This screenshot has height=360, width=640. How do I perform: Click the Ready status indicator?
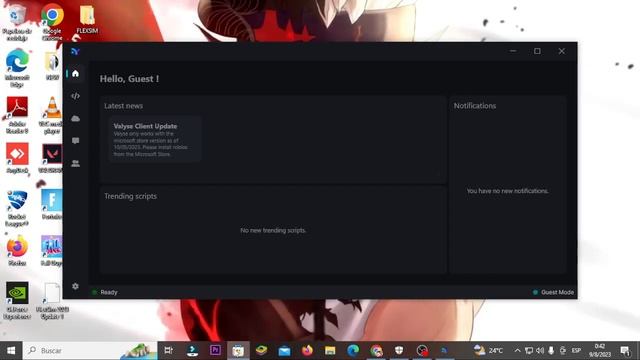pos(105,292)
